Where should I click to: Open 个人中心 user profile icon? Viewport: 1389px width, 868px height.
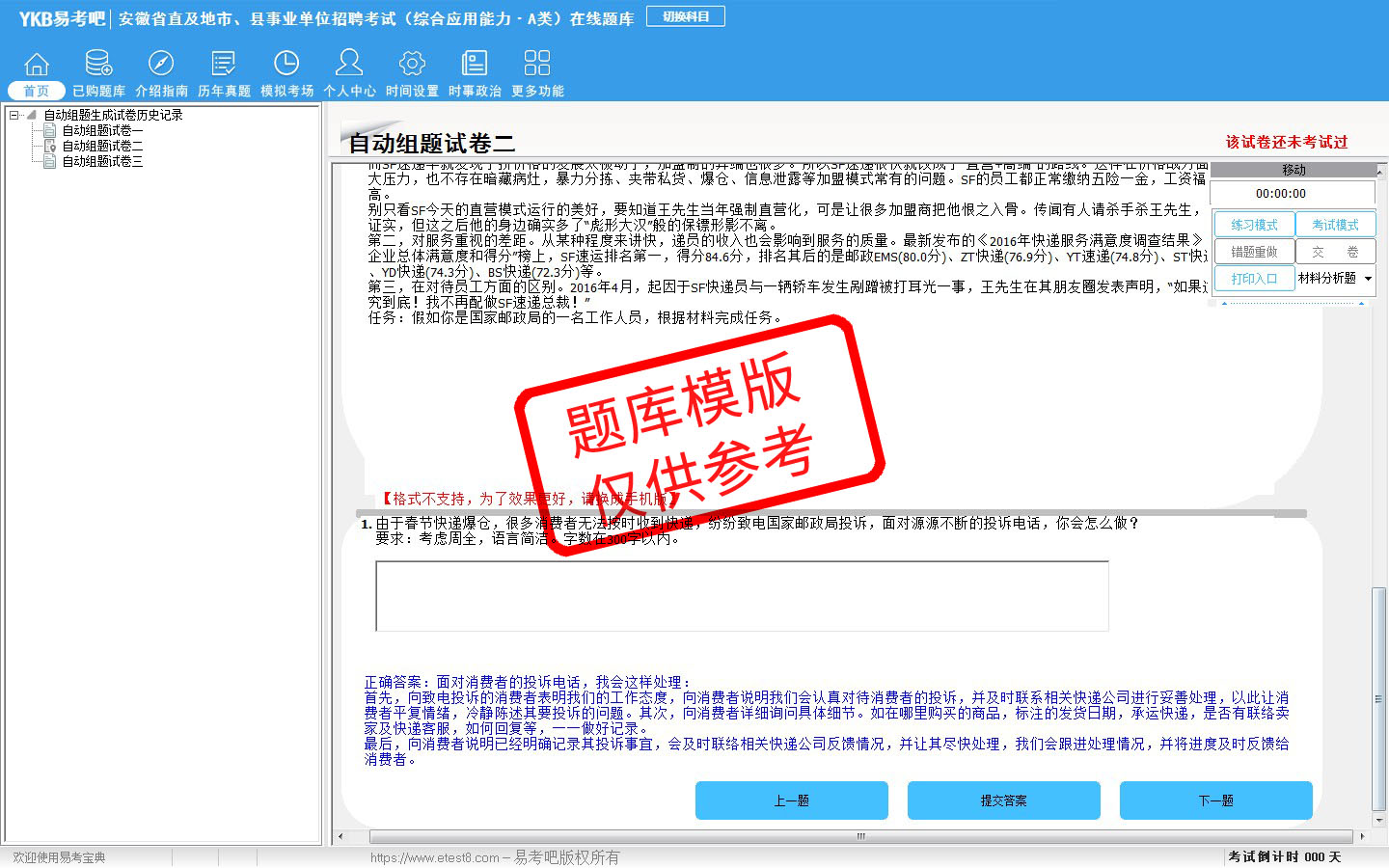click(x=349, y=65)
